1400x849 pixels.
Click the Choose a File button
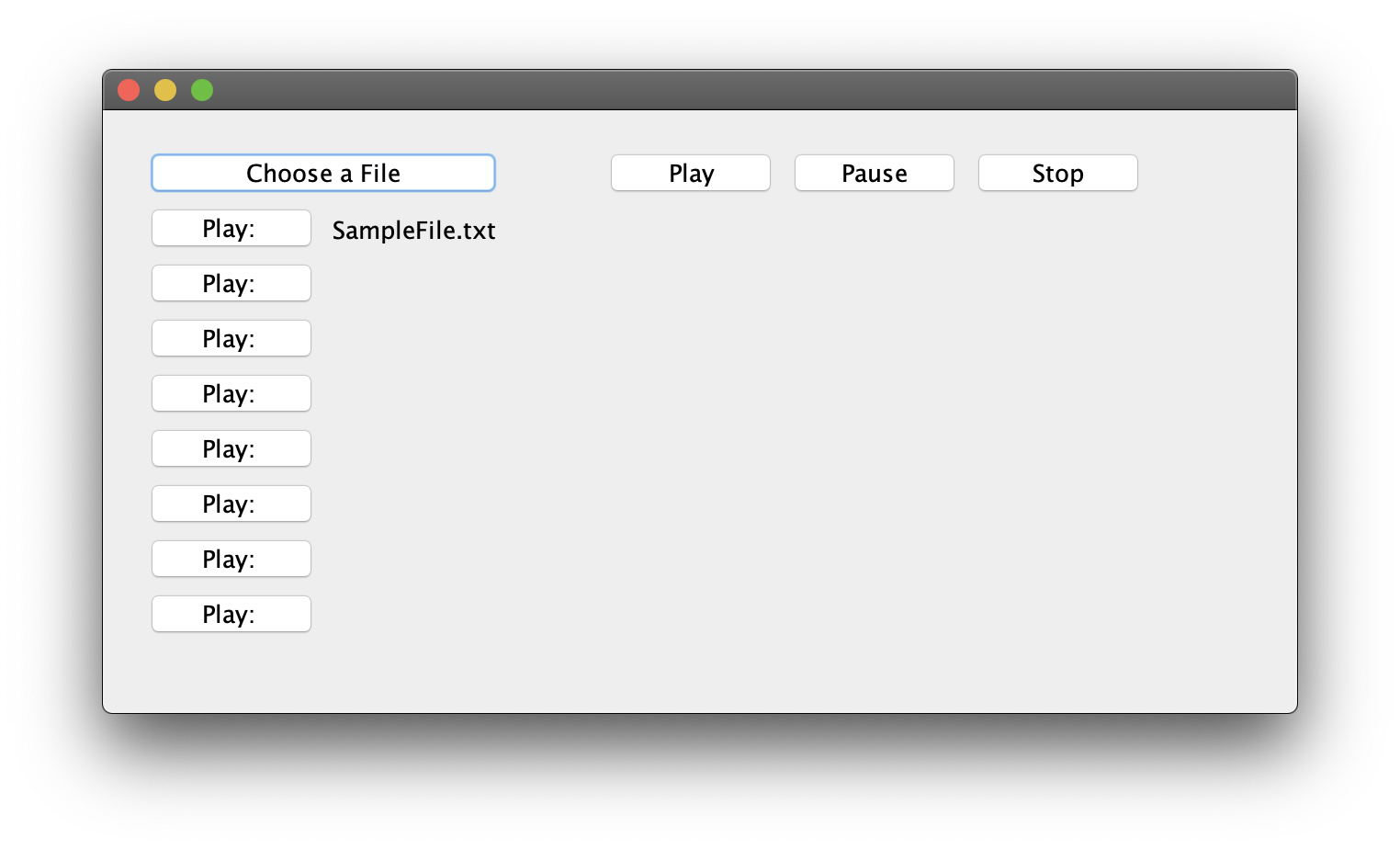point(323,173)
